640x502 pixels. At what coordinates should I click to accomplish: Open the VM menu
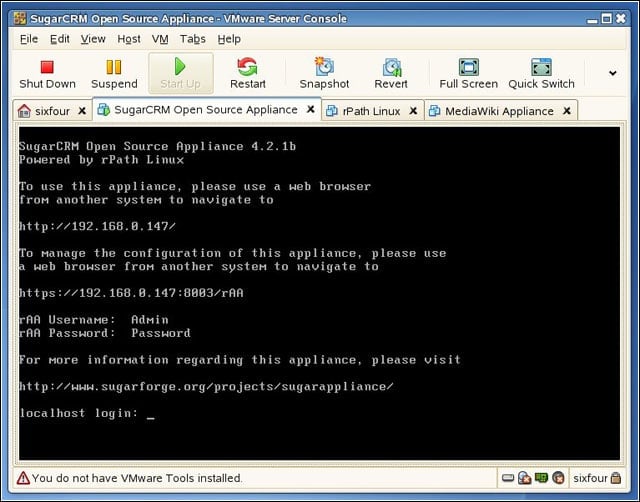(160, 39)
